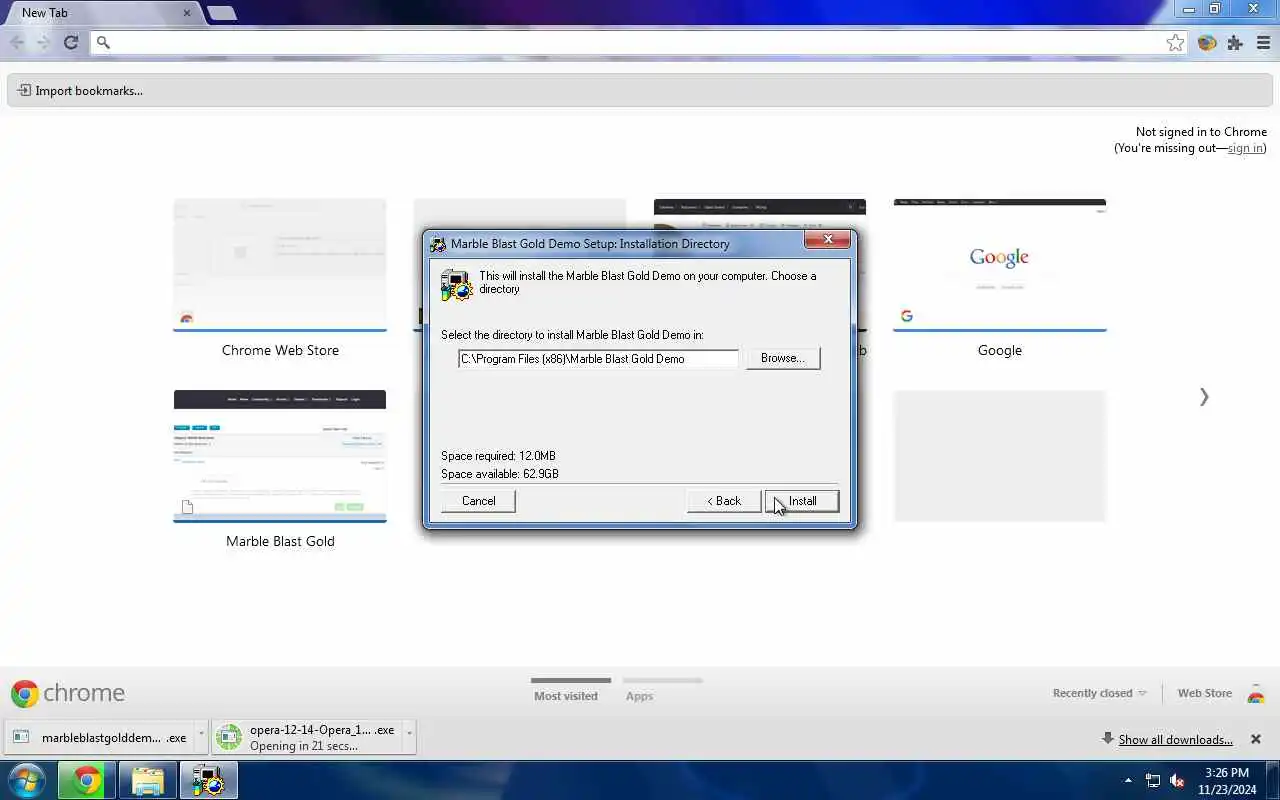
Task: Open Browse for installation directory
Action: tap(783, 358)
